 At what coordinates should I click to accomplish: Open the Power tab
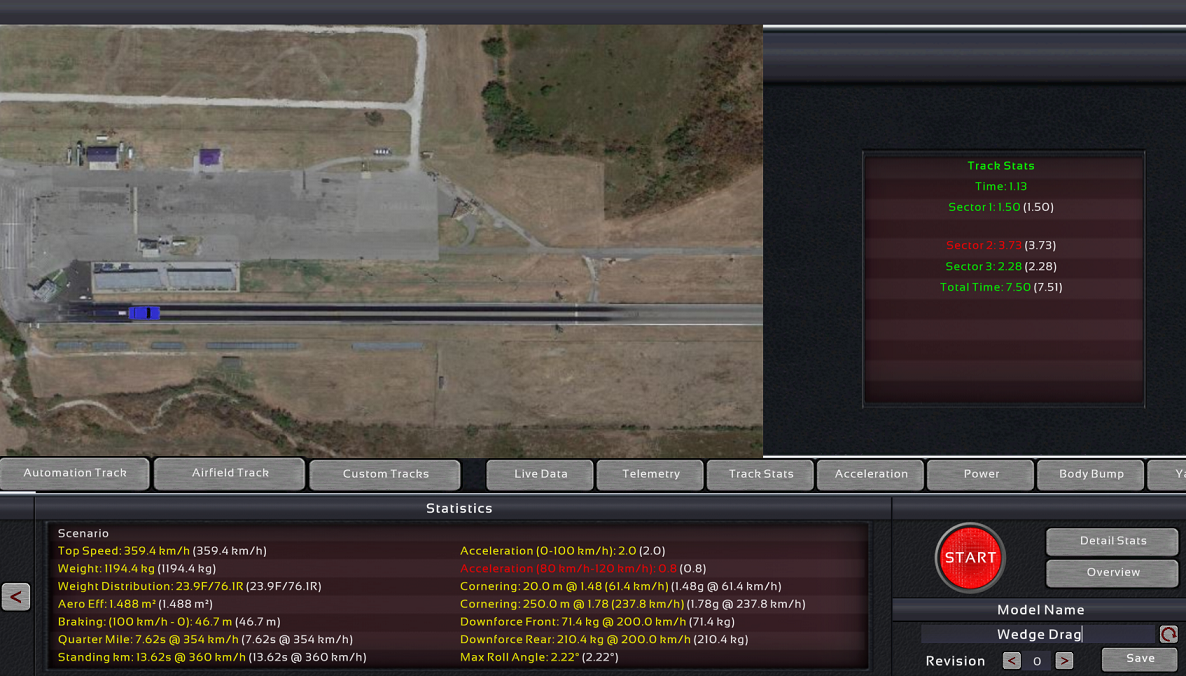point(981,474)
